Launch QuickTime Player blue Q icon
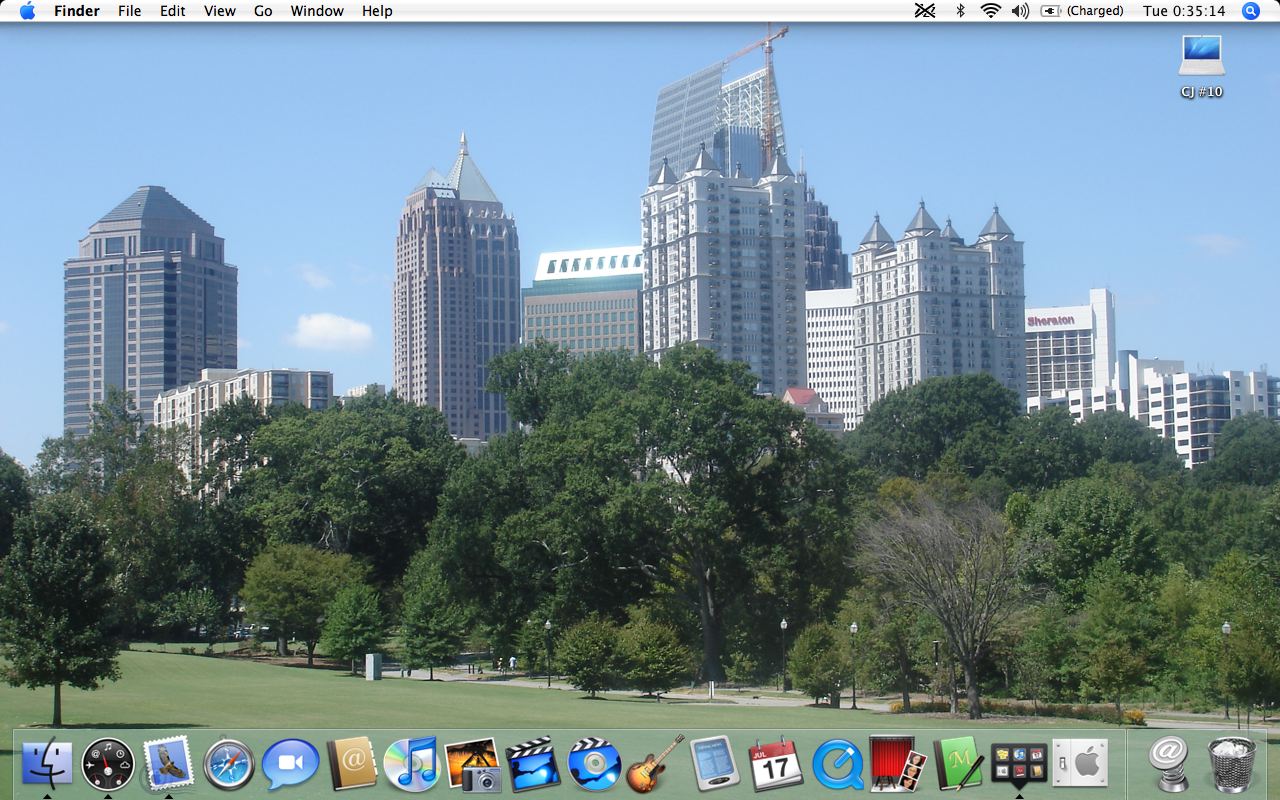Screen dimensions: 1280x800 click(837, 765)
